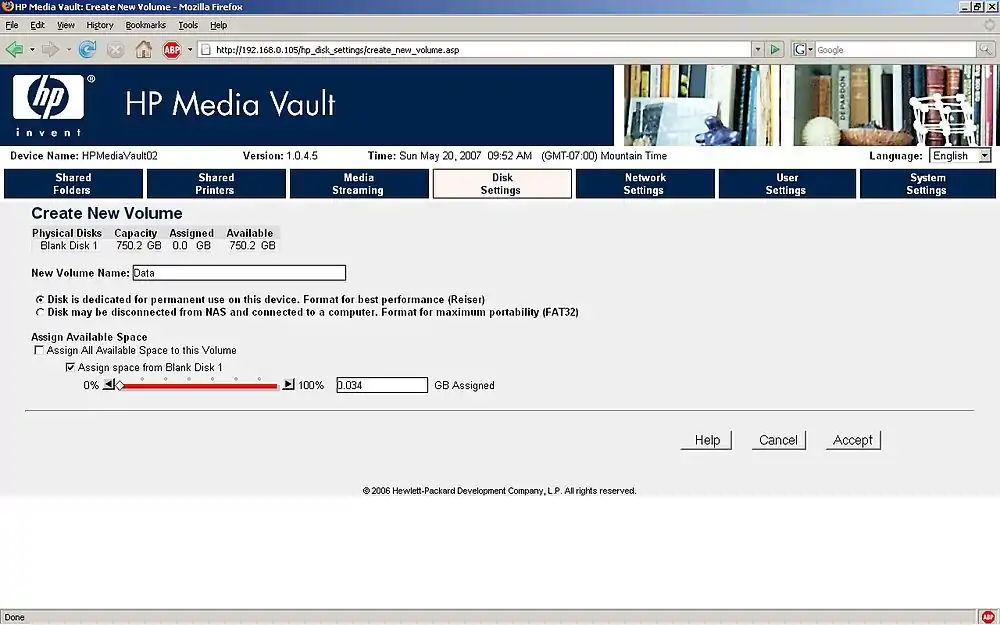Expand the address bar URL history dropdown

click(757, 49)
